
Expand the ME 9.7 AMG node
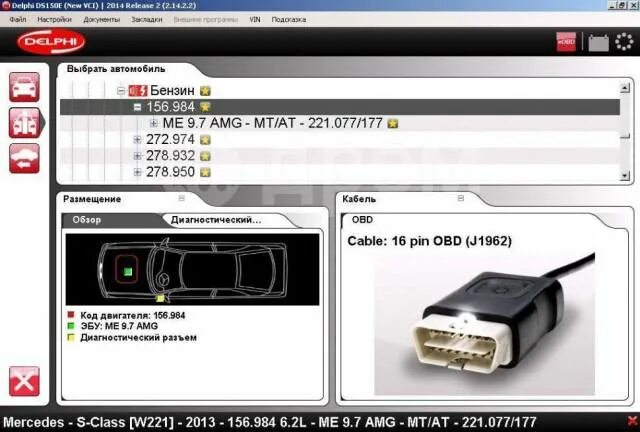[153, 123]
